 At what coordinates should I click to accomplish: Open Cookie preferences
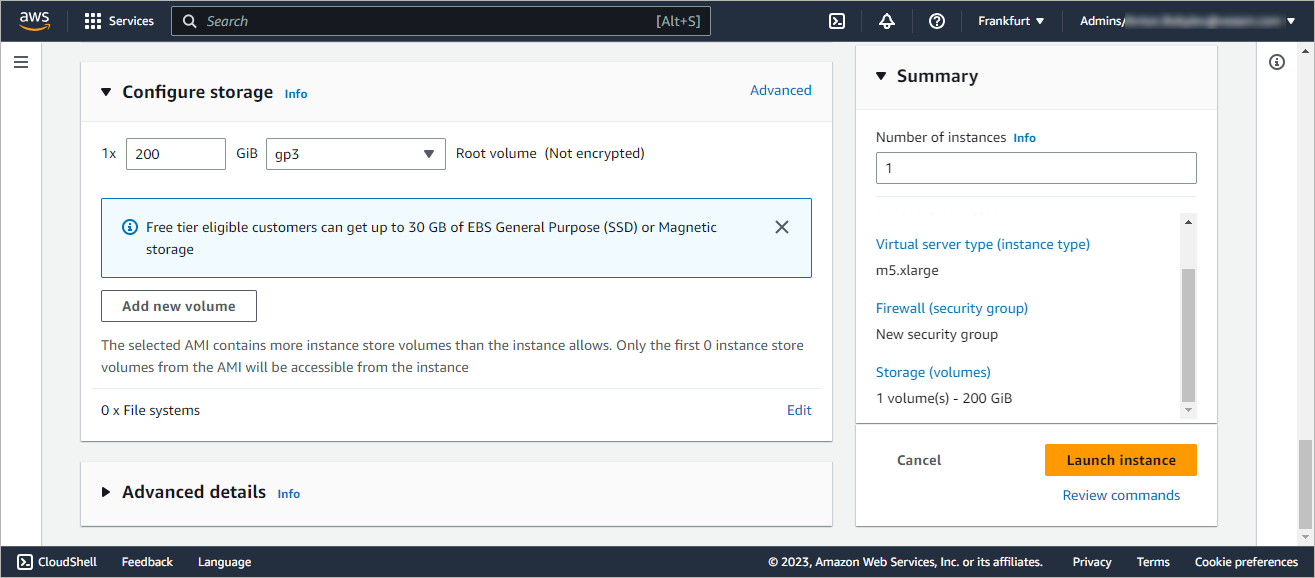(1246, 562)
